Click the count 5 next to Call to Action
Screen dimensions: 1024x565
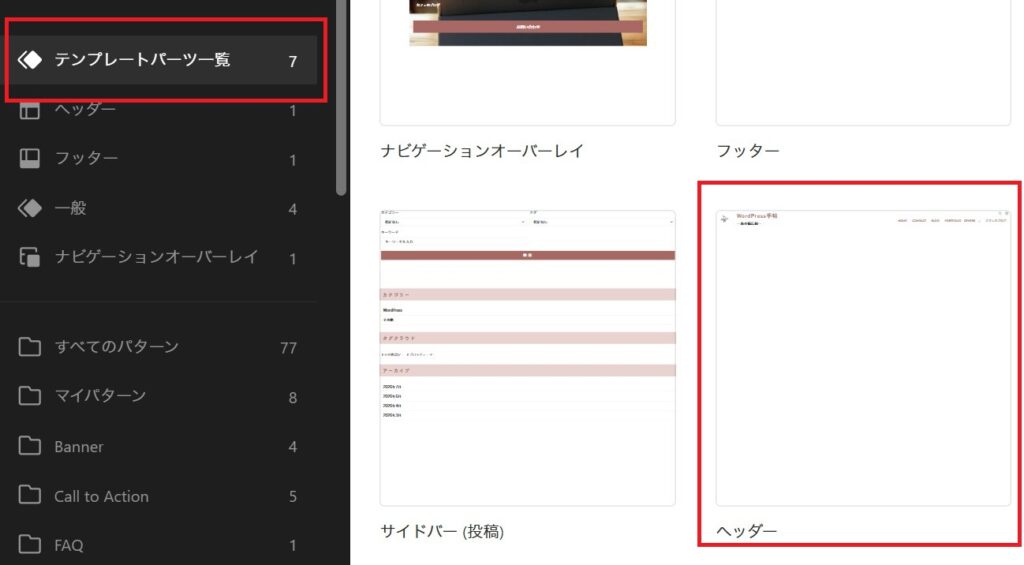point(293,496)
